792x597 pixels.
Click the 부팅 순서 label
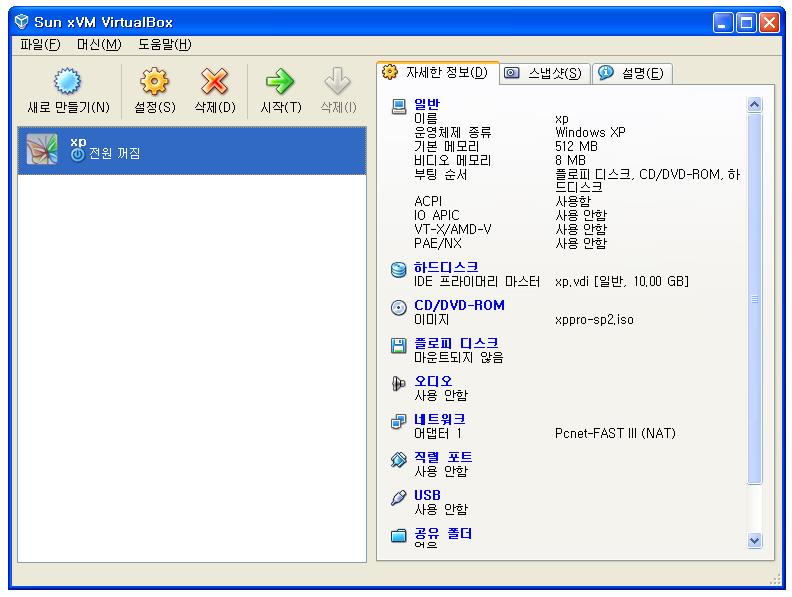pos(440,175)
